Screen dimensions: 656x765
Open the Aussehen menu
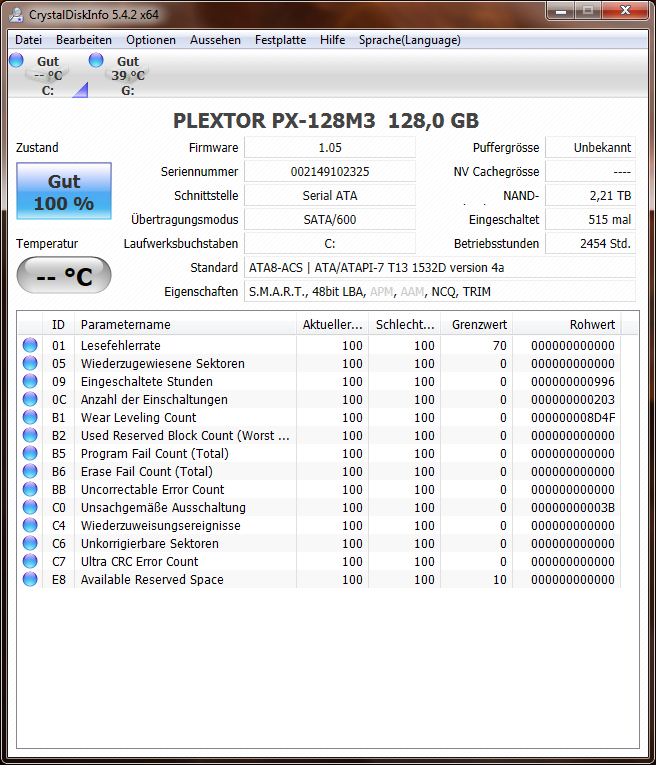point(215,40)
